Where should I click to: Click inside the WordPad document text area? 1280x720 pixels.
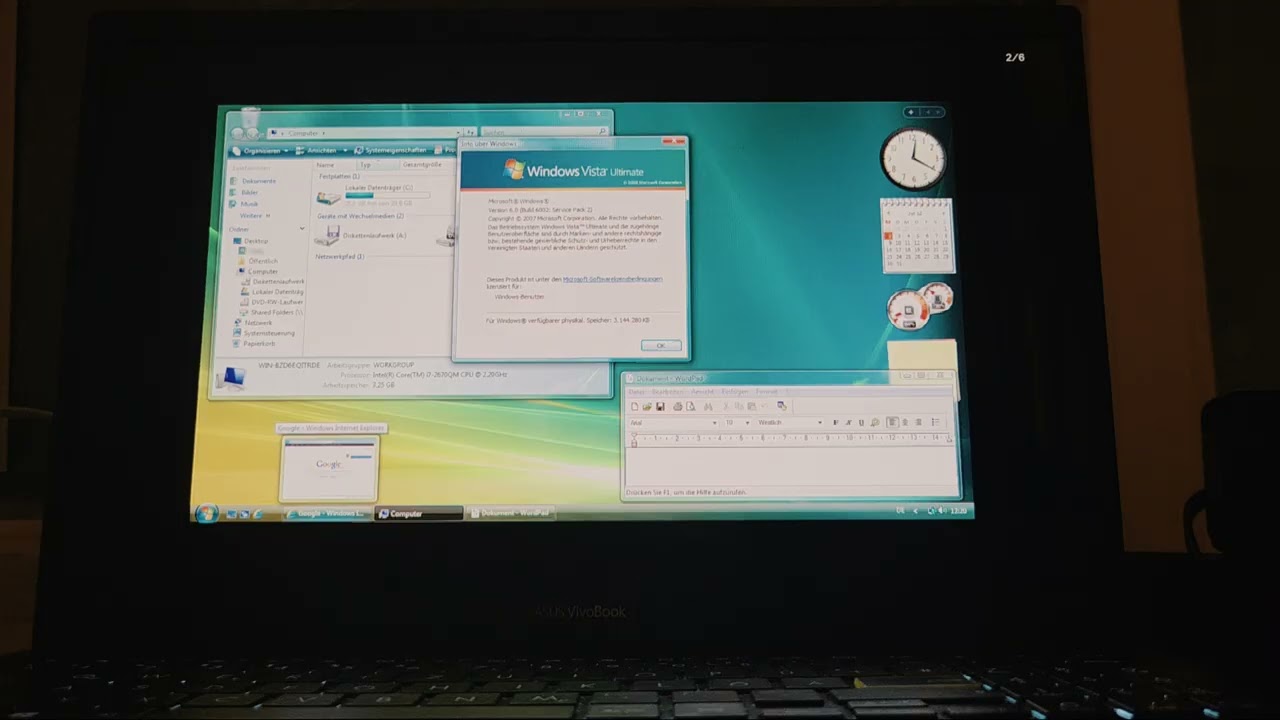point(790,465)
